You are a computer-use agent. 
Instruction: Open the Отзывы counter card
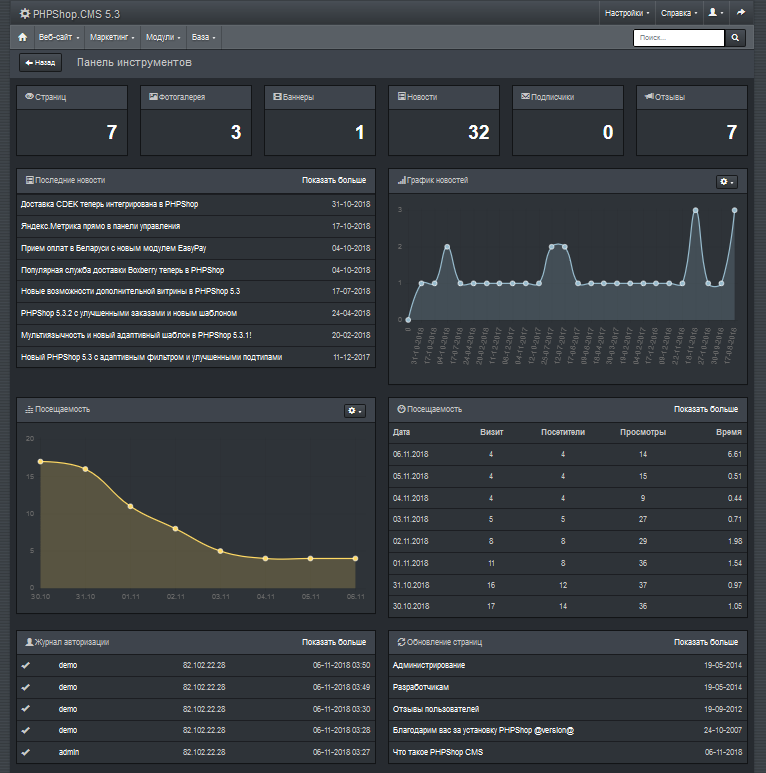pos(692,121)
